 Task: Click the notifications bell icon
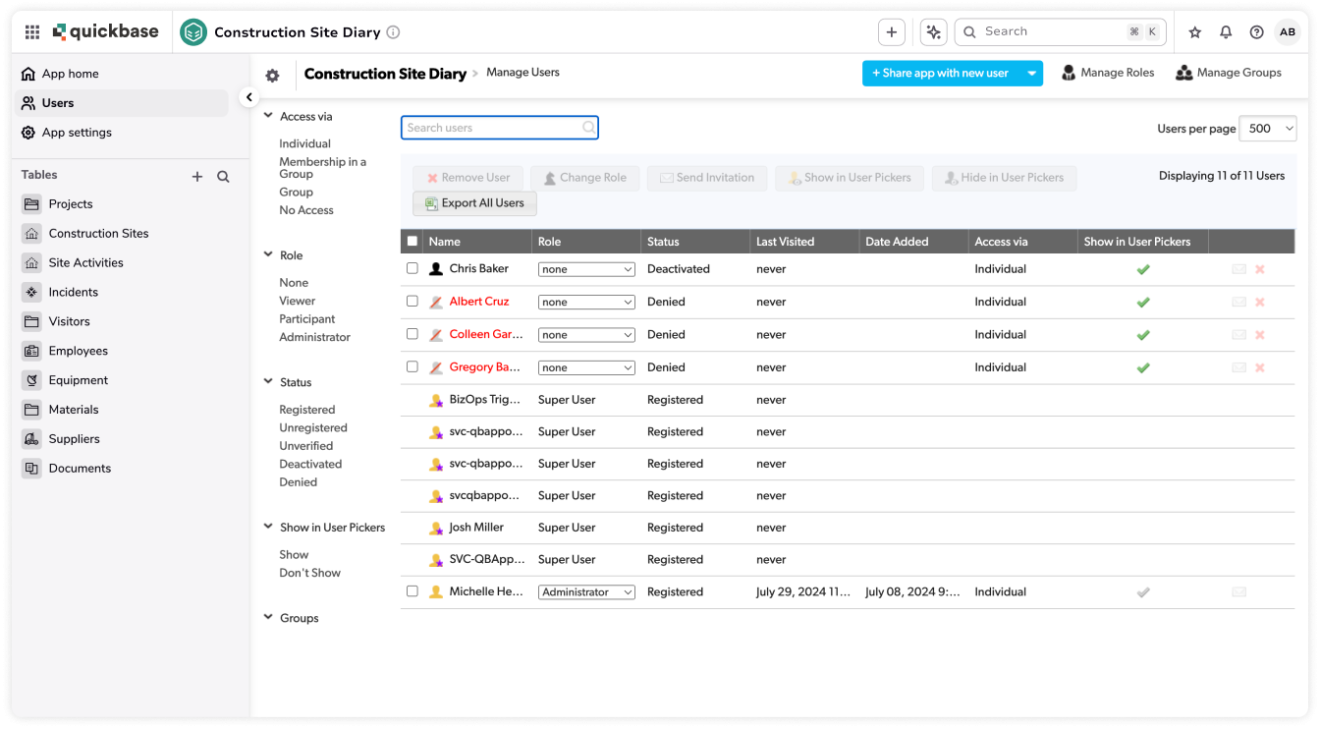[x=1225, y=31]
